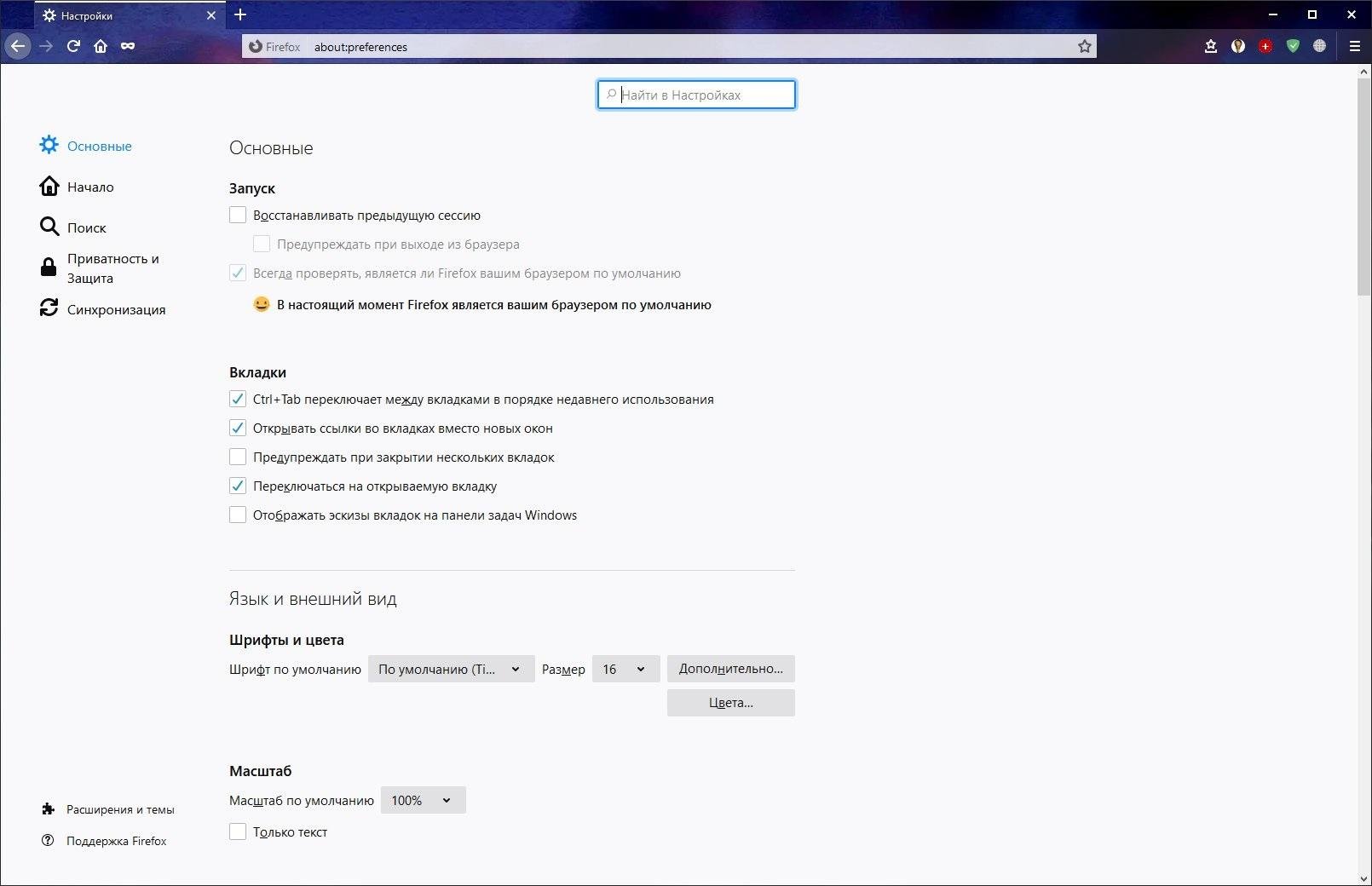1372x886 pixels.
Task: Open the green shield extension
Action: click(1293, 46)
